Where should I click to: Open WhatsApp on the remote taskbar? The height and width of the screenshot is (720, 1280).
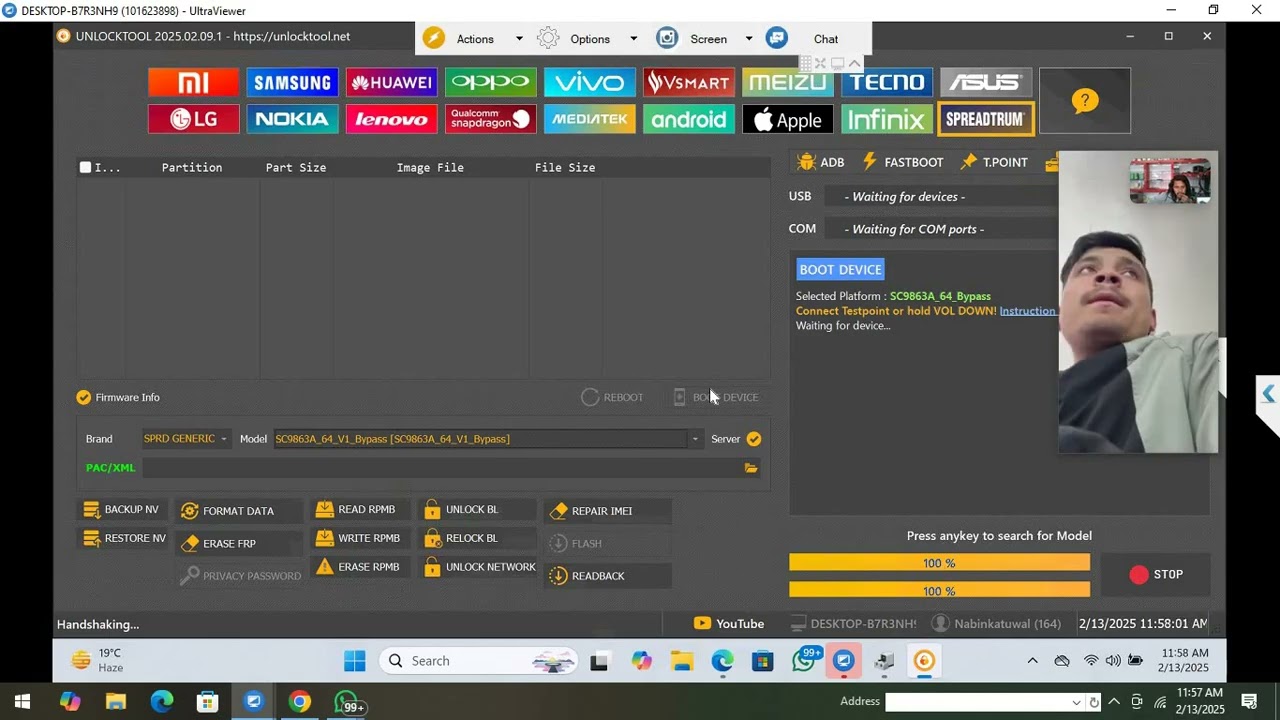tap(805, 661)
